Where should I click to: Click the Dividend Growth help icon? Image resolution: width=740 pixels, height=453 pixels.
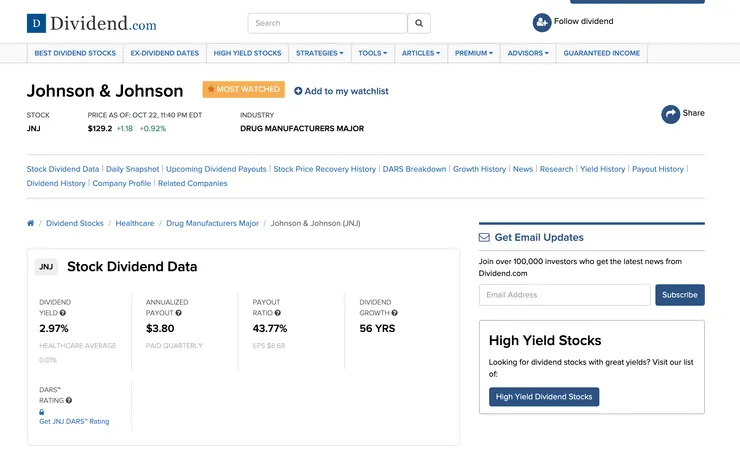tap(395, 313)
